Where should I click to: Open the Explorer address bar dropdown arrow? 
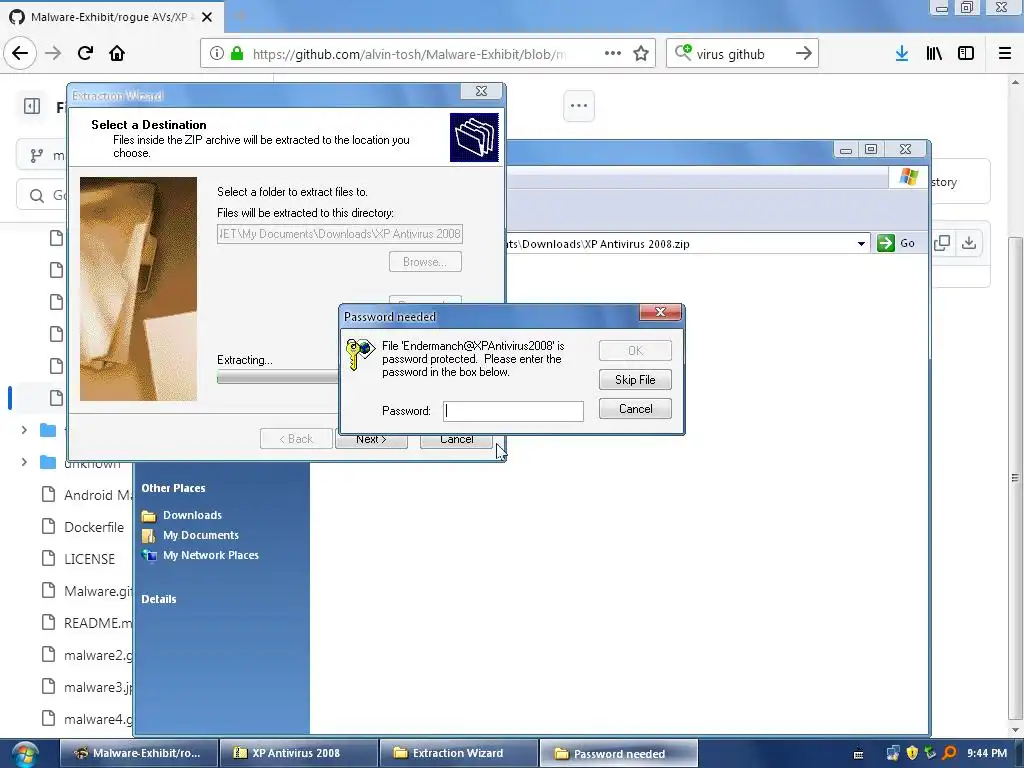861,244
